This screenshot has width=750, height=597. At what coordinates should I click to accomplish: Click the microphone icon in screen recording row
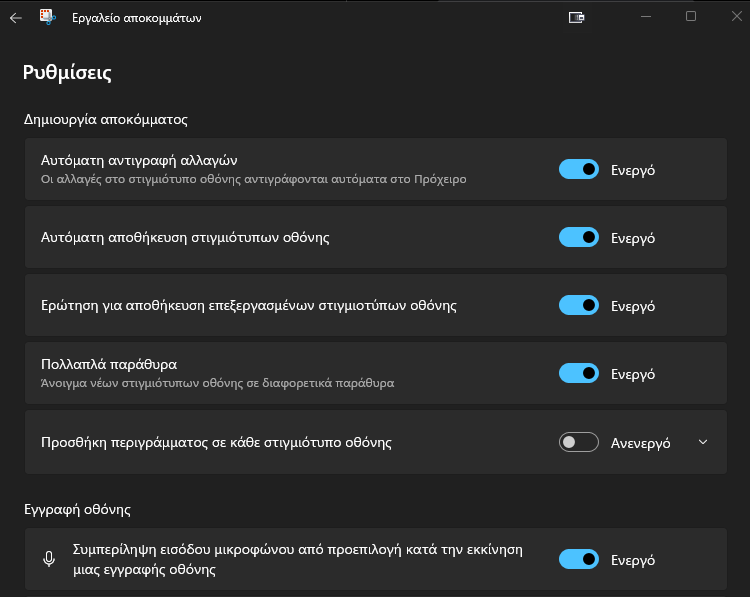pyautogui.click(x=49, y=559)
